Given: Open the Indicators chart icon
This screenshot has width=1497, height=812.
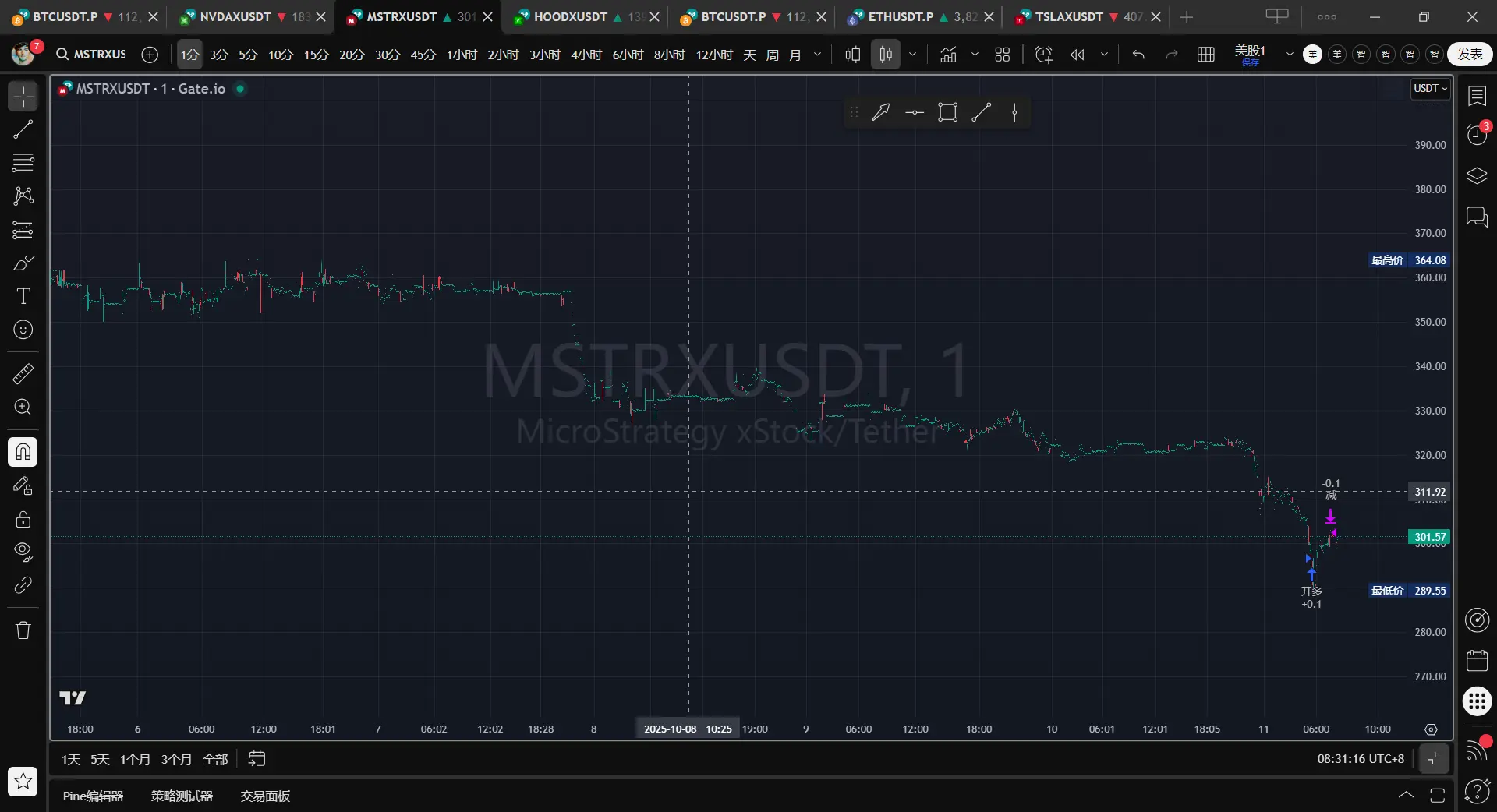Looking at the screenshot, I should point(948,55).
